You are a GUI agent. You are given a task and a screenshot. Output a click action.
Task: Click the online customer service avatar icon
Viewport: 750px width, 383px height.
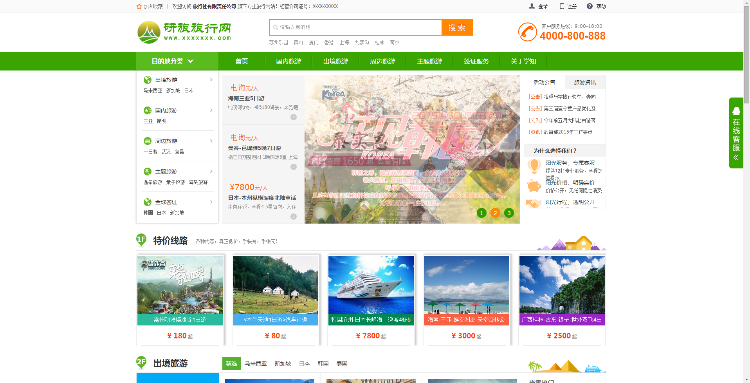coord(736,111)
